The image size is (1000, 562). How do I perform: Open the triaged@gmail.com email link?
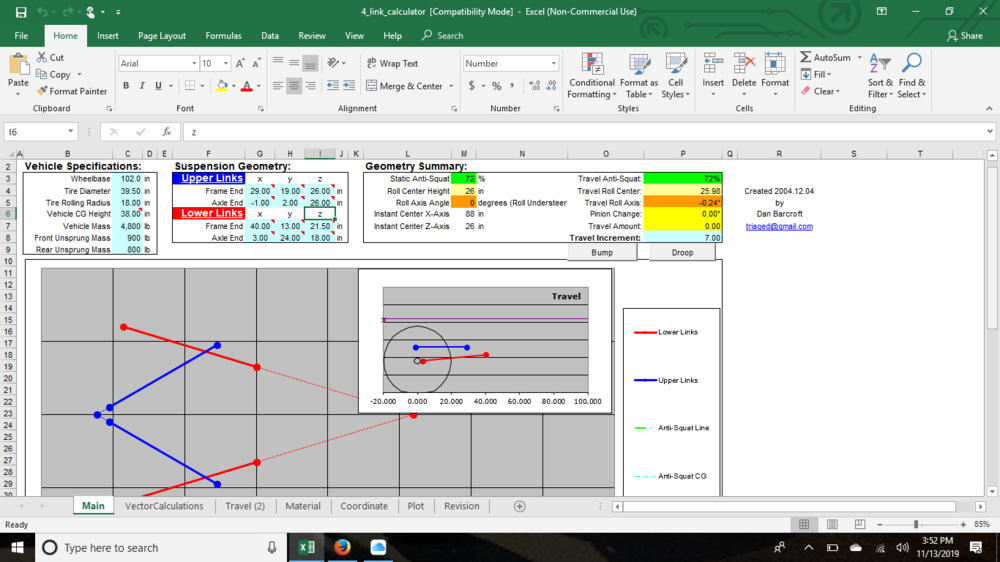(779, 226)
